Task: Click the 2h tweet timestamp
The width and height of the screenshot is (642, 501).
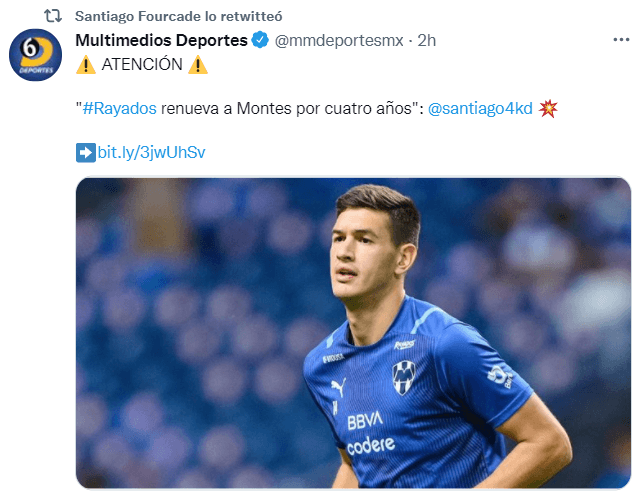Action: pos(427,41)
